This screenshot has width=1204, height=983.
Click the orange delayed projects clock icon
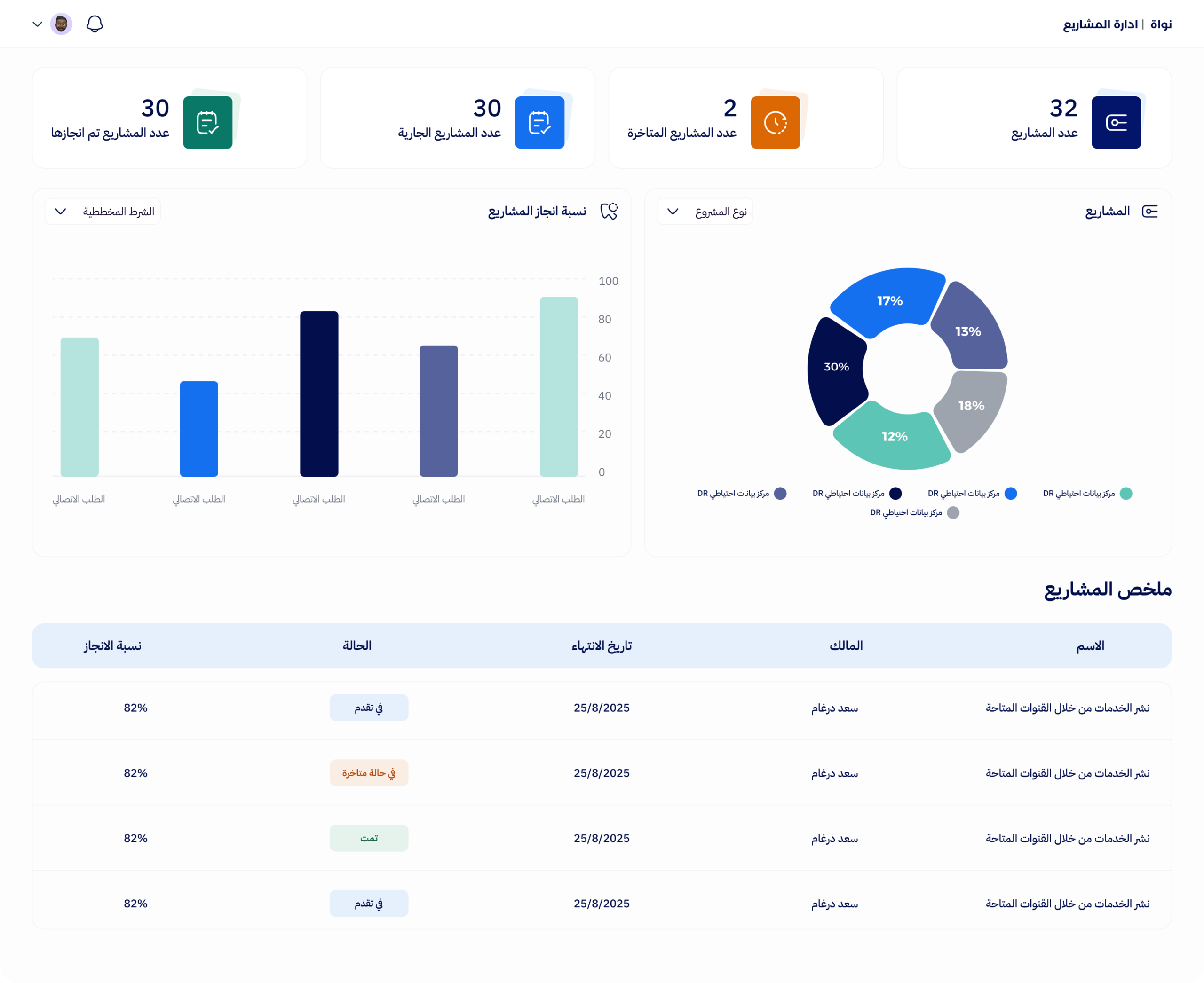(x=775, y=122)
